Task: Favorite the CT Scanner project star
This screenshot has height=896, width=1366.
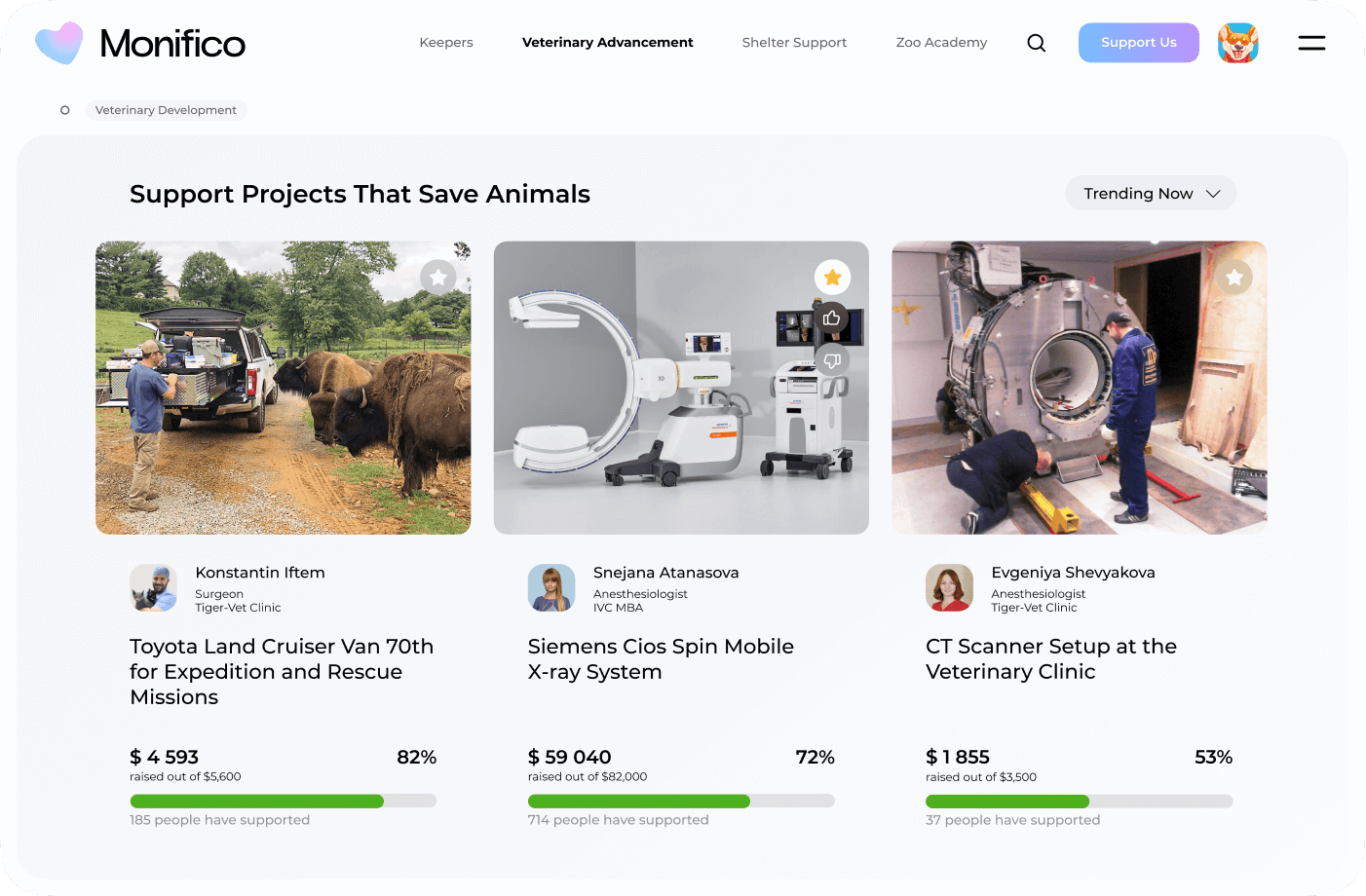Action: click(x=1234, y=278)
